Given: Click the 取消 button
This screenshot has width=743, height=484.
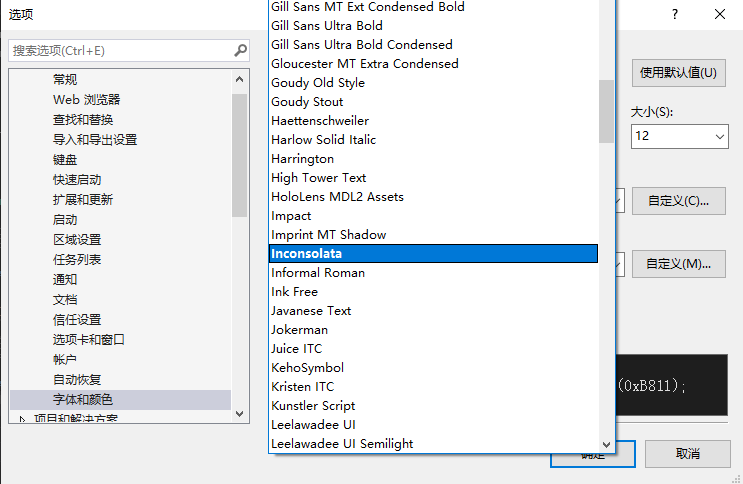Looking at the screenshot, I should [x=688, y=454].
